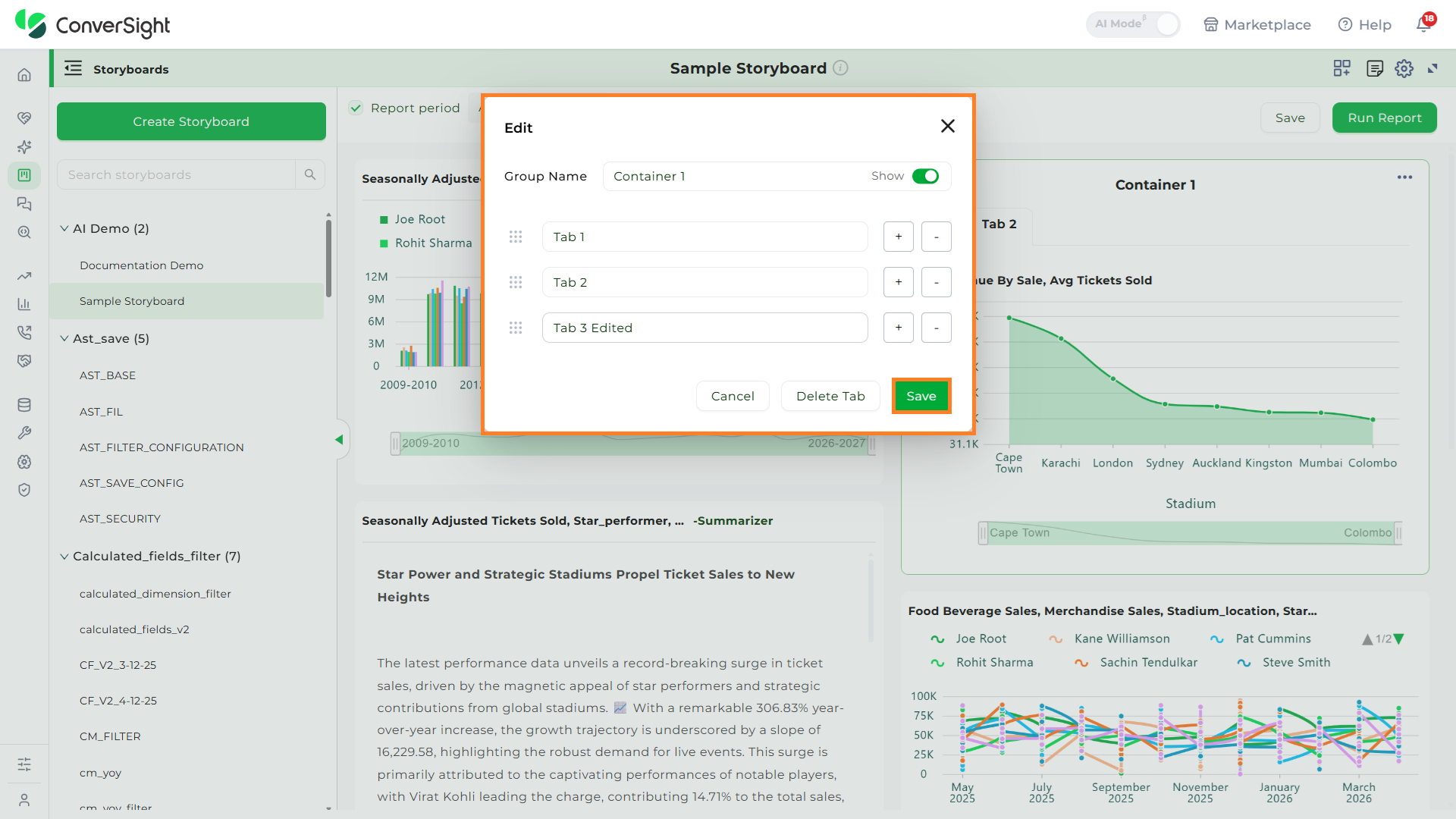Screen dimensions: 1456x819
Task: Open the Help menu
Action: point(1365,24)
